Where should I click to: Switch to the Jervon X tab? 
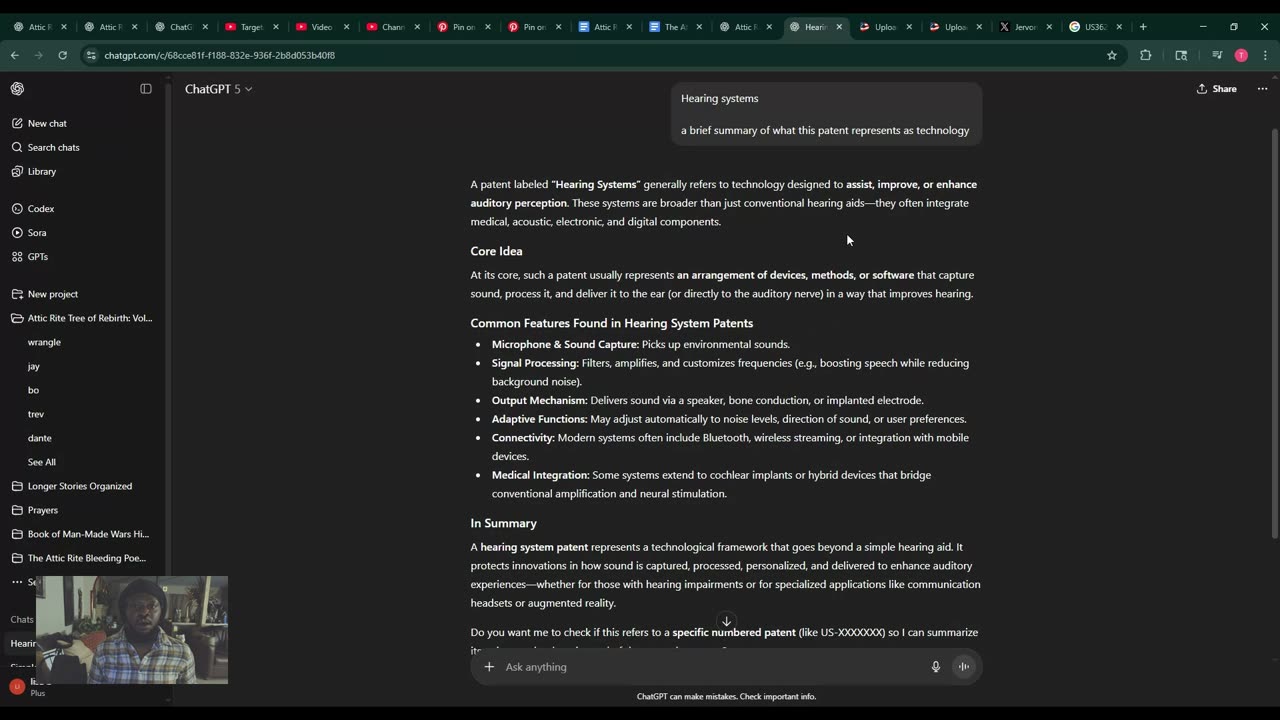1024,27
